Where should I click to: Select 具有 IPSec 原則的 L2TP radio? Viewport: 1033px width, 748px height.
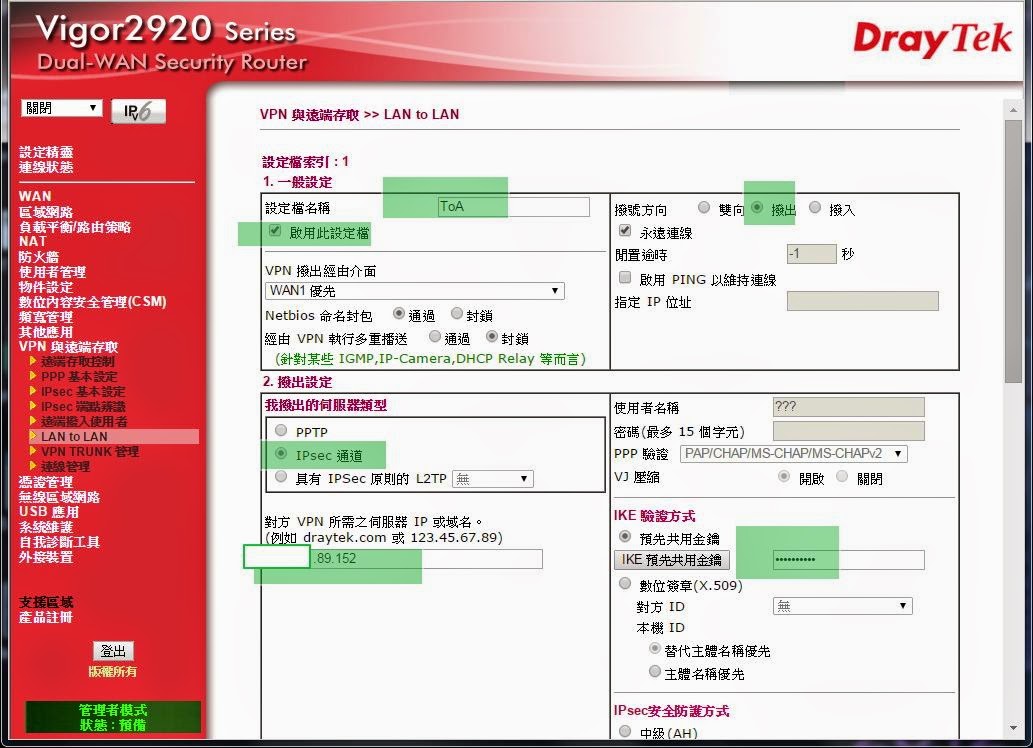(x=281, y=476)
